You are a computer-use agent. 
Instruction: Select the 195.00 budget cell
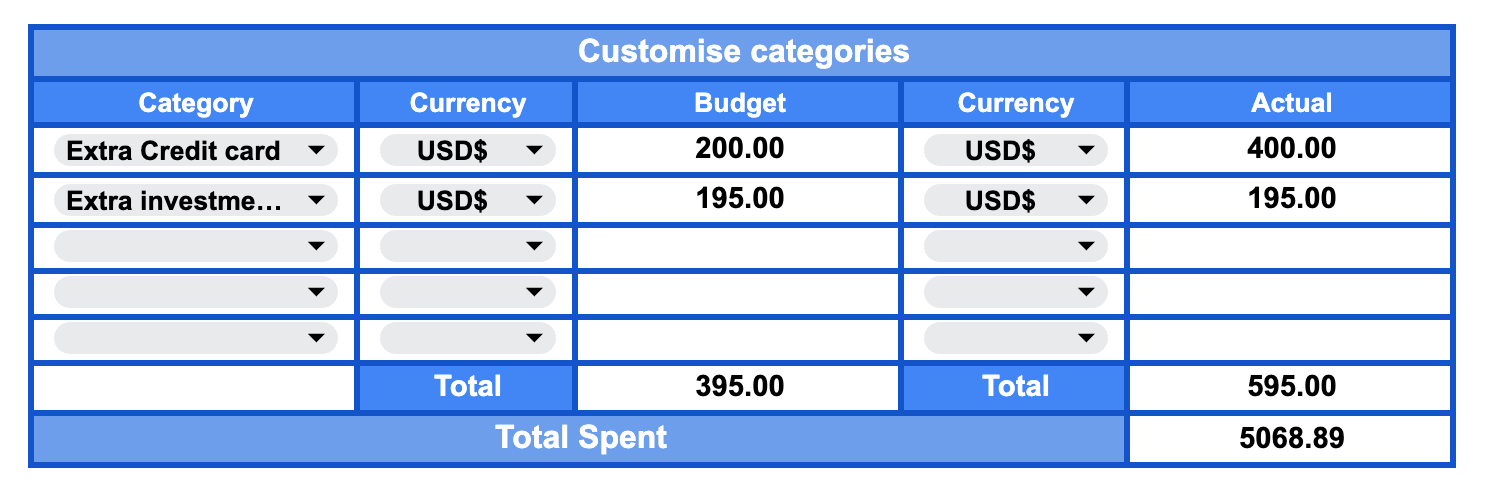pyautogui.click(x=740, y=199)
